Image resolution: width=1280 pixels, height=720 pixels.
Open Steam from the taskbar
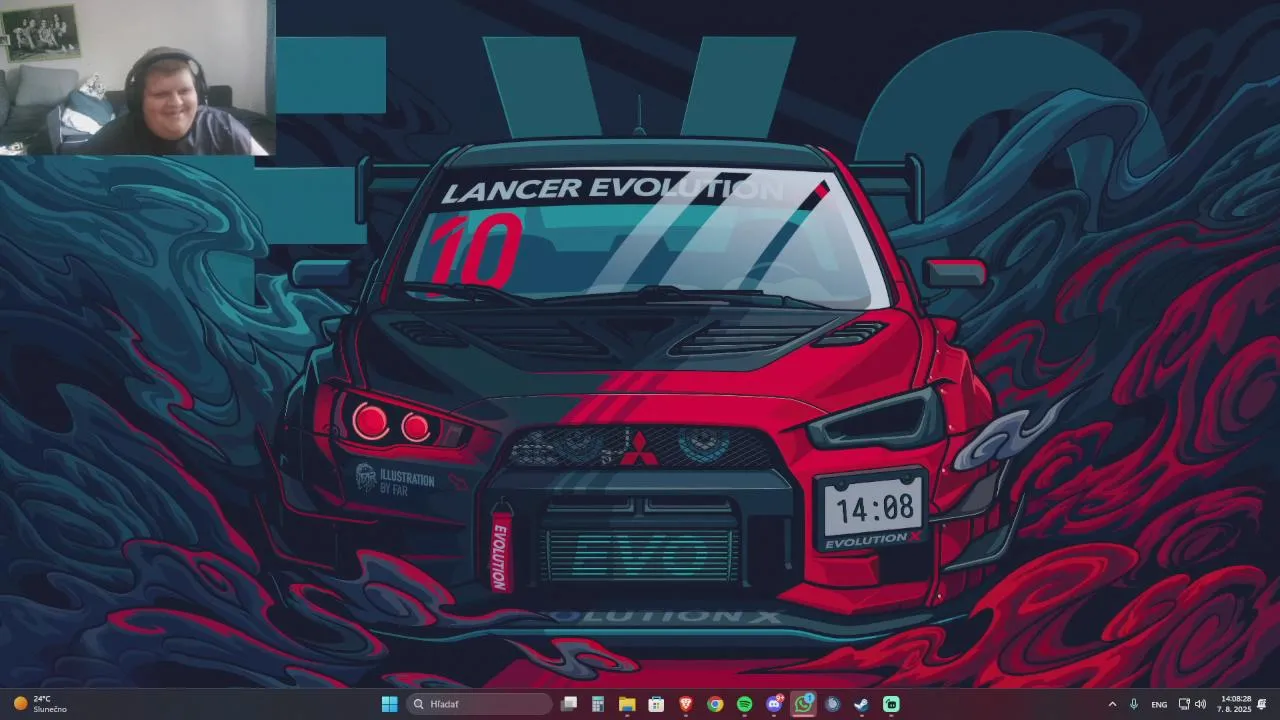click(x=861, y=704)
